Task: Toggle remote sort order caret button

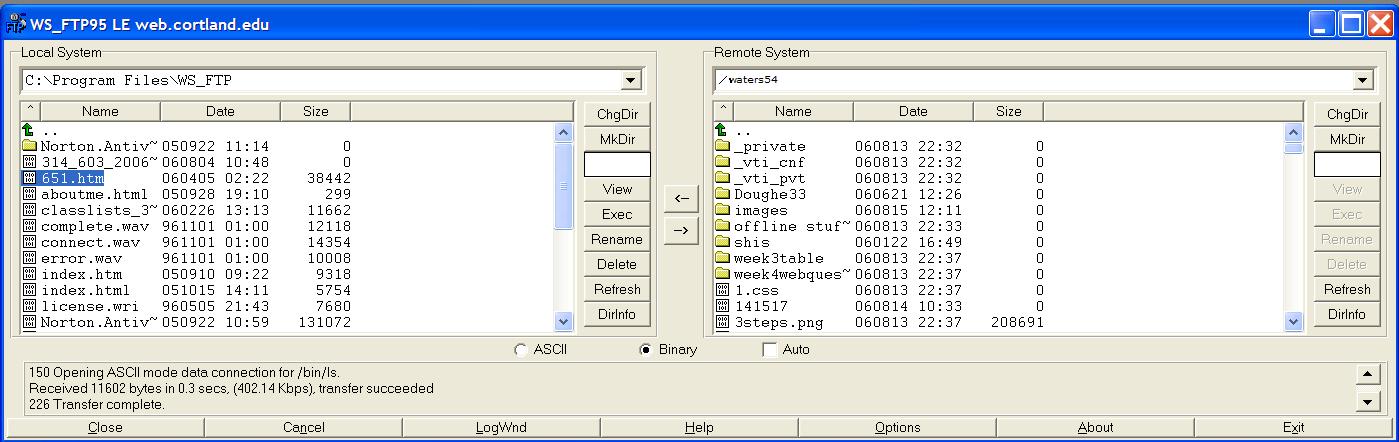Action: coord(723,111)
